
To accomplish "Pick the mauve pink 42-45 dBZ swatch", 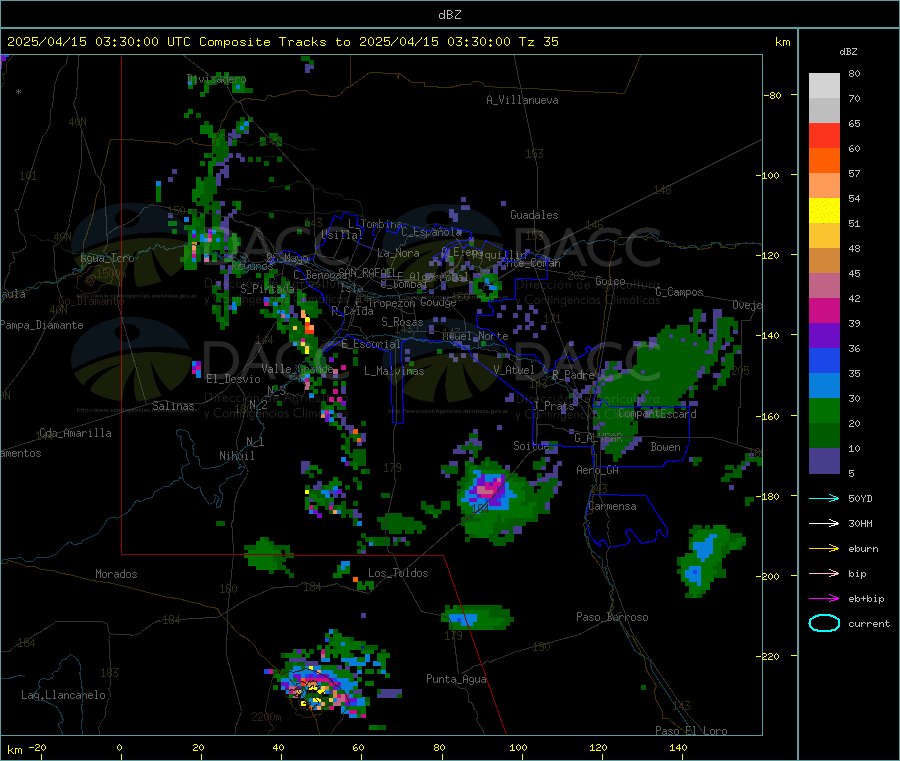I will coord(824,286).
